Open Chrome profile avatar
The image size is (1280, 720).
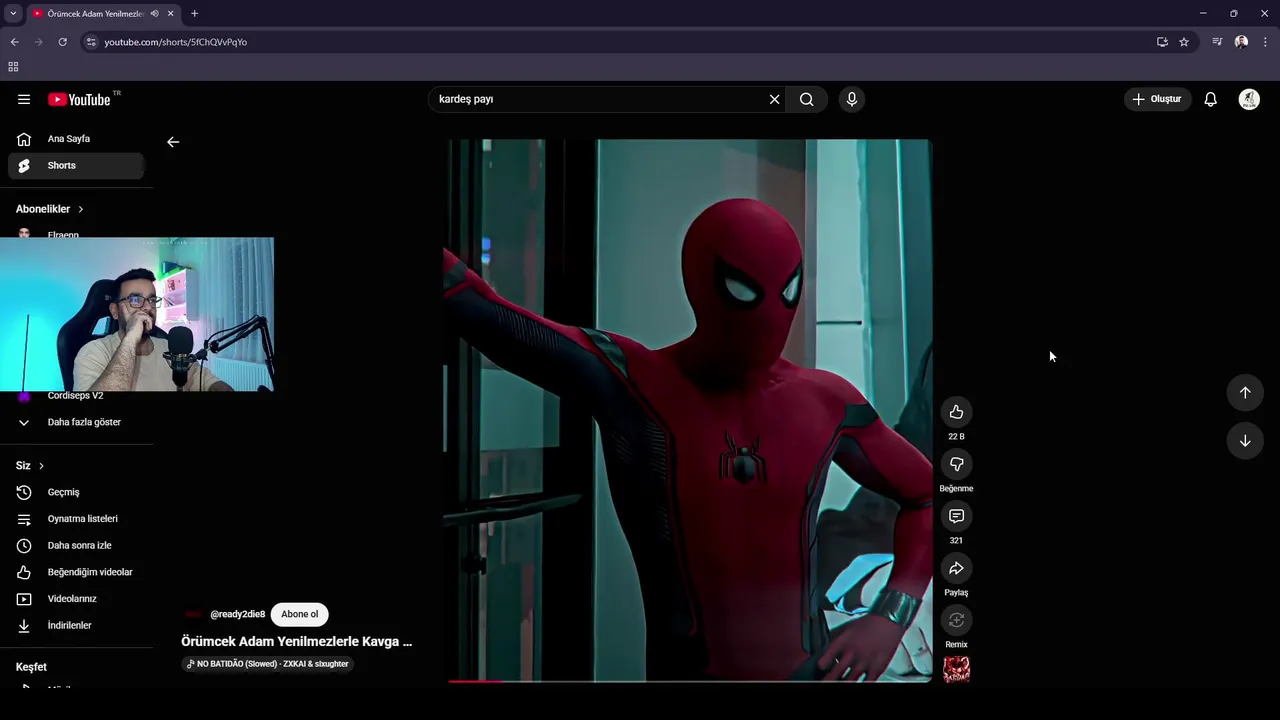(x=1241, y=42)
